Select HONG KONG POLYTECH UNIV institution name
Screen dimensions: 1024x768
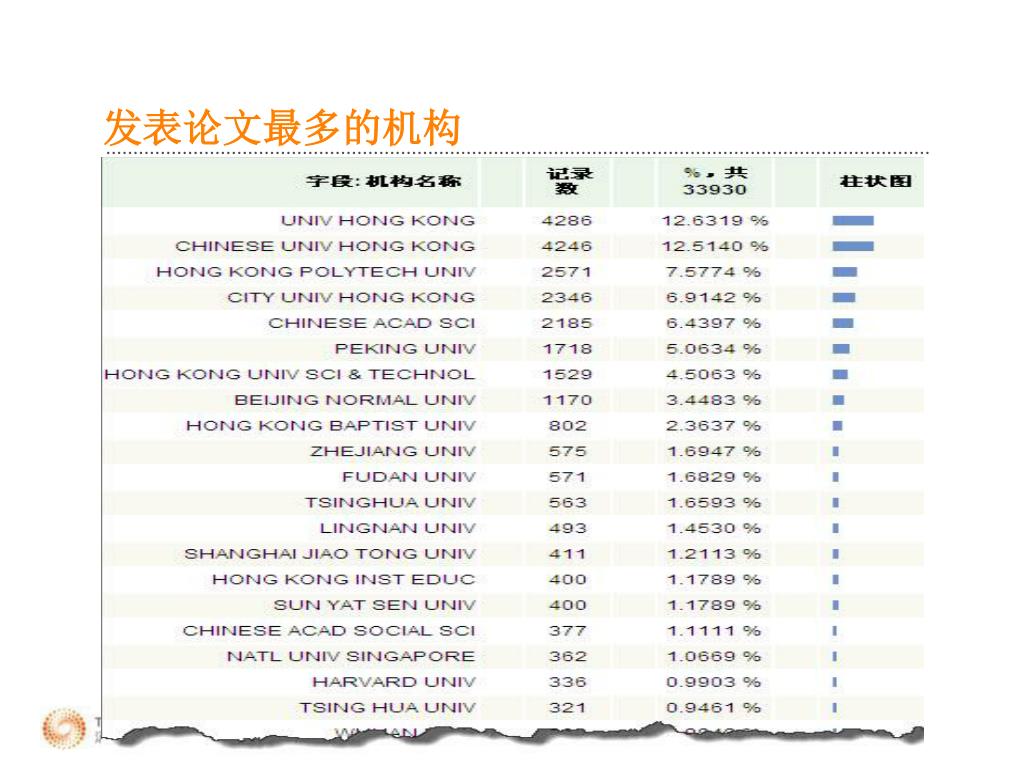[x=315, y=272]
